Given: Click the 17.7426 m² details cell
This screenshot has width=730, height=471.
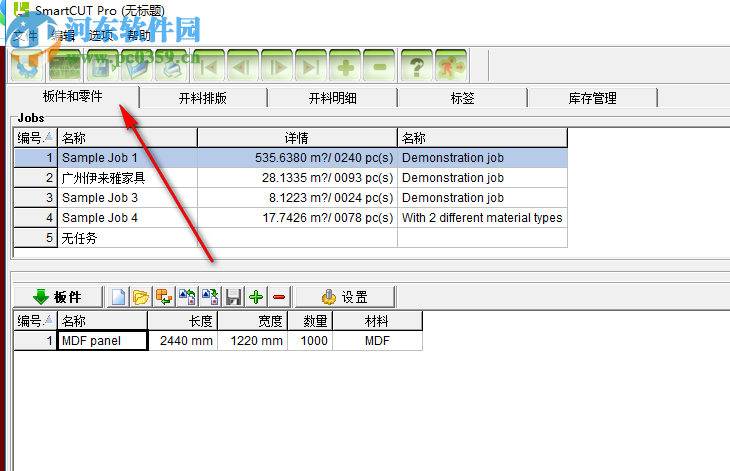Looking at the screenshot, I should coord(297,218).
